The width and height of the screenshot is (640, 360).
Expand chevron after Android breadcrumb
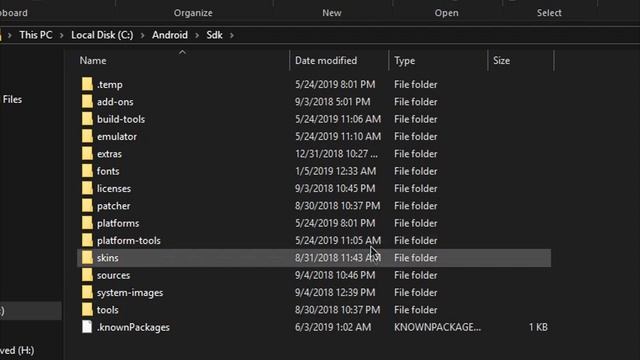[197, 36]
